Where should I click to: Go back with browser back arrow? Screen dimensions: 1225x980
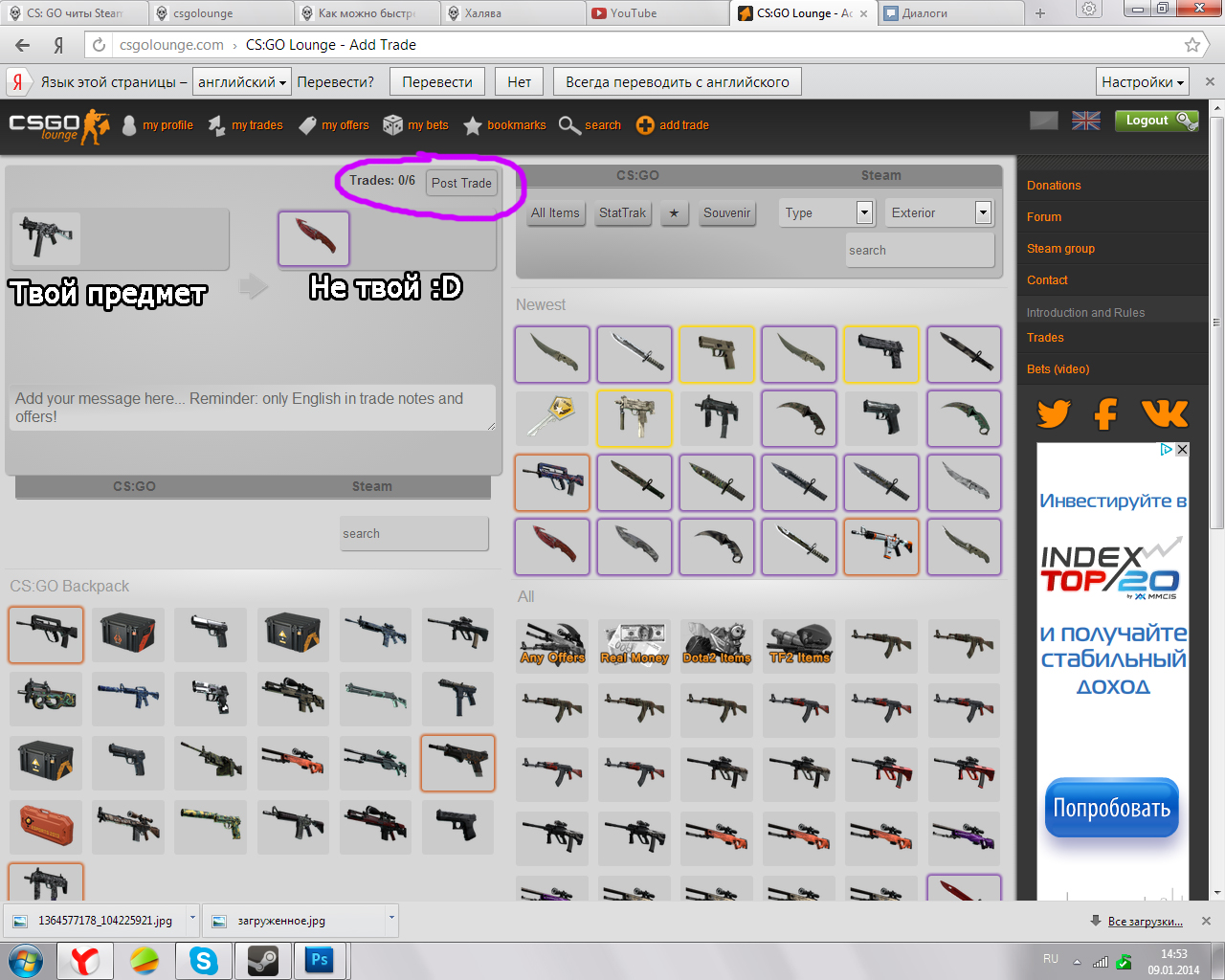23,45
